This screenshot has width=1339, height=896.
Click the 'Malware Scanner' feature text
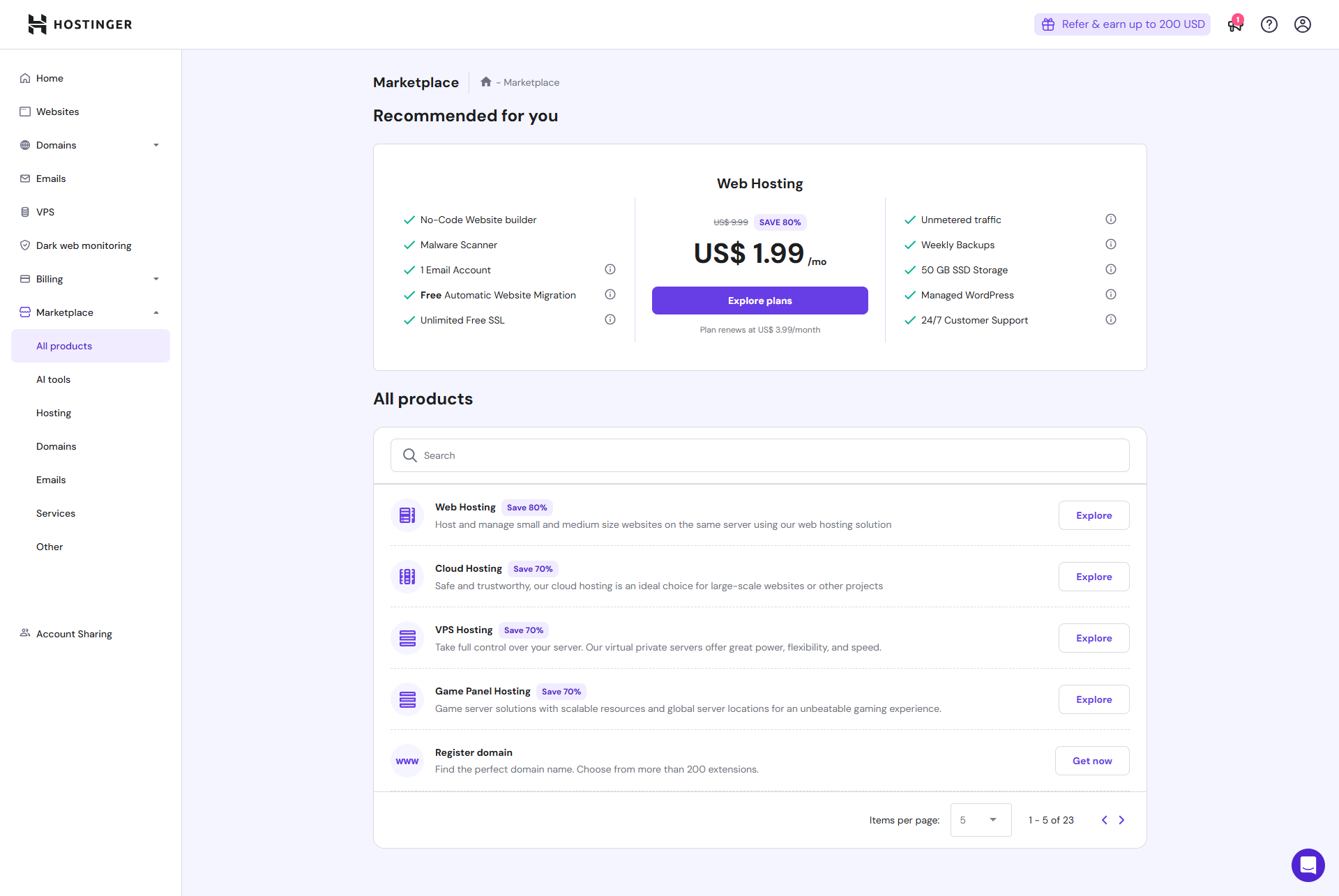(x=459, y=245)
